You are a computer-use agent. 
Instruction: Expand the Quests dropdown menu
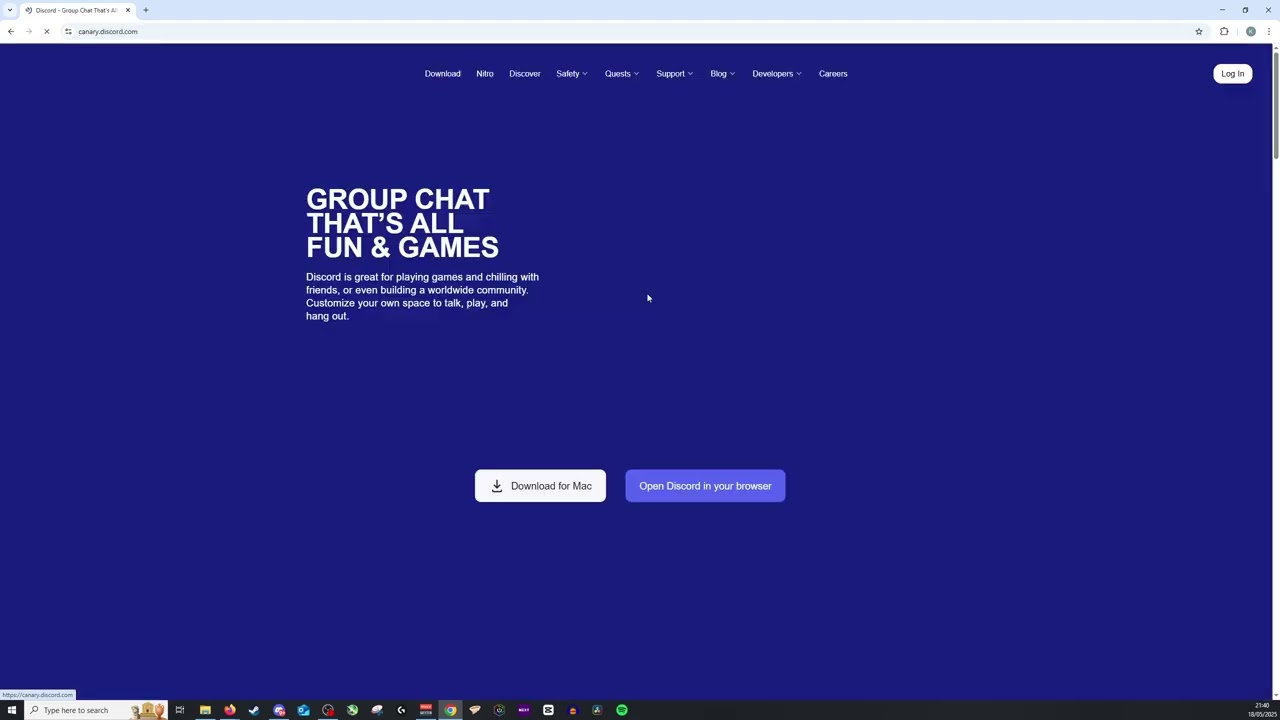coord(621,73)
